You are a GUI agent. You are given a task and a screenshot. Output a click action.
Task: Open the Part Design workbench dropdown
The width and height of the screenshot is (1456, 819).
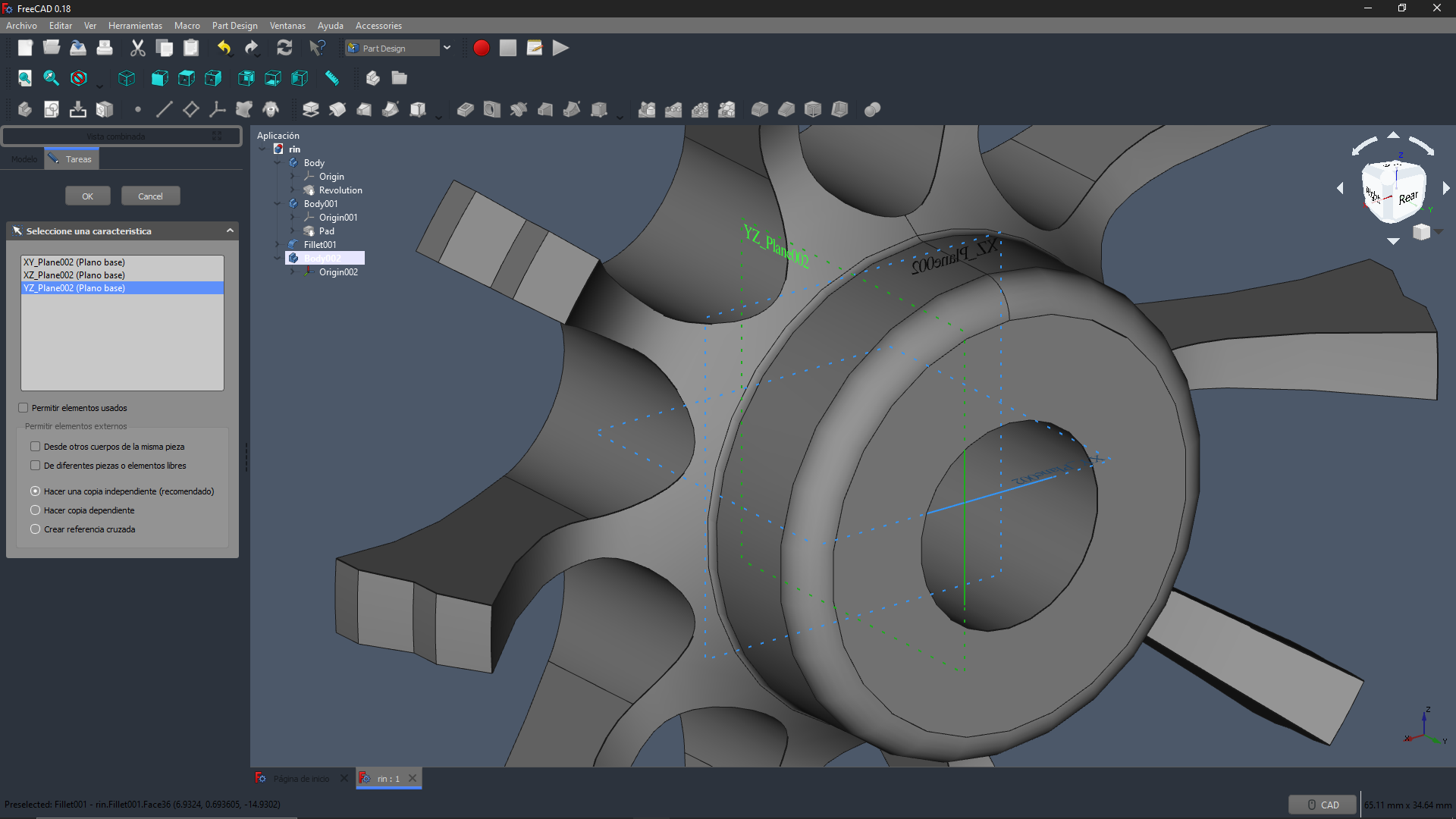447,48
